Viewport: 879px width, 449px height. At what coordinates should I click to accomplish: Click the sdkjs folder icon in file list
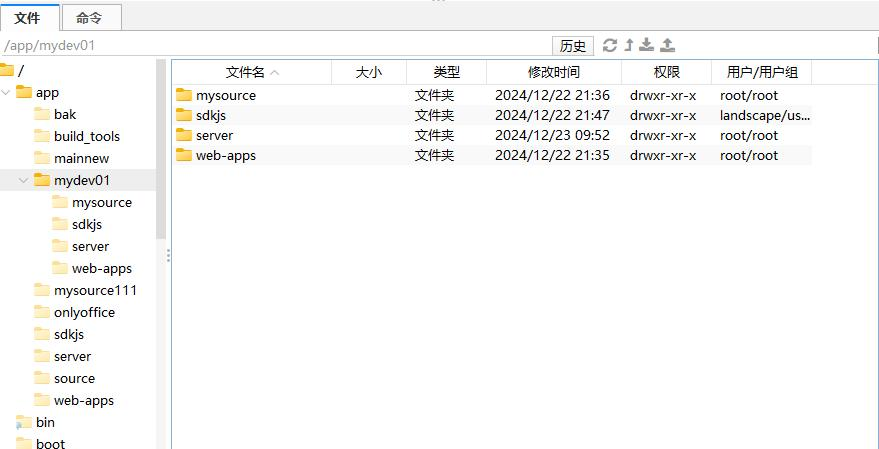184,115
